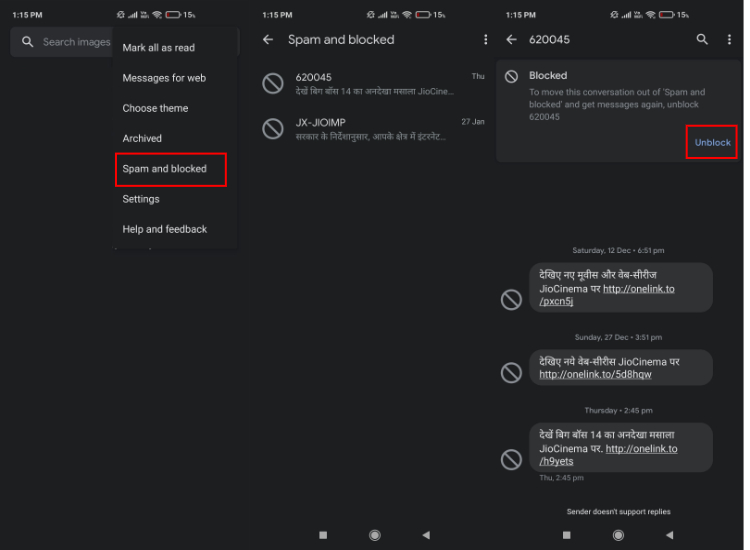Click the Thursday 2:45 pm date header

(x=618, y=411)
